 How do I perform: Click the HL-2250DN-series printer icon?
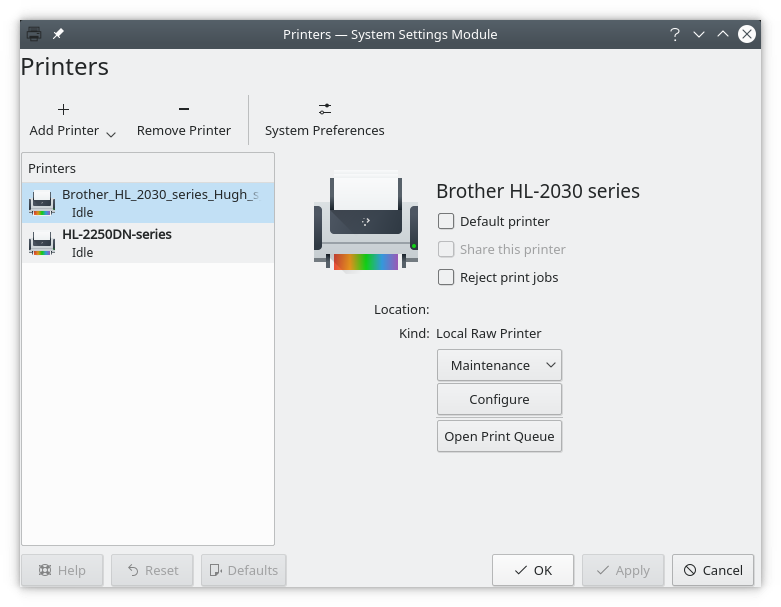tap(42, 243)
